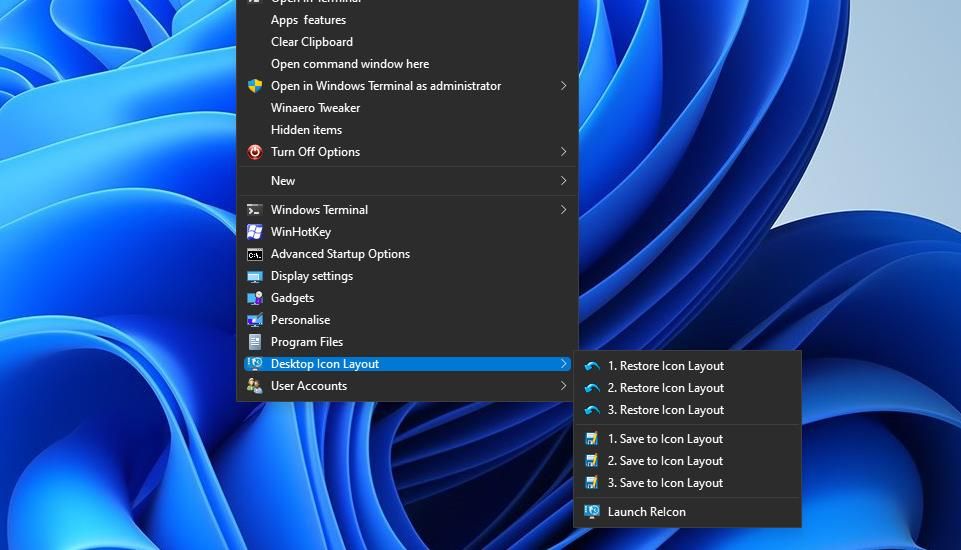Screen dimensions: 961x550
Task: Click the Personalise icon
Action: pyautogui.click(x=255, y=320)
